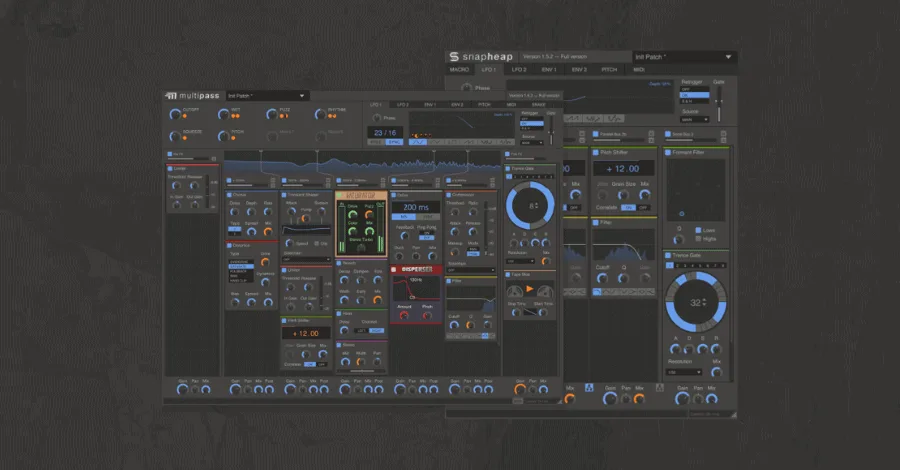This screenshot has width=900, height=470.
Task: Click the snapheap logo
Action: [x=481, y=56]
